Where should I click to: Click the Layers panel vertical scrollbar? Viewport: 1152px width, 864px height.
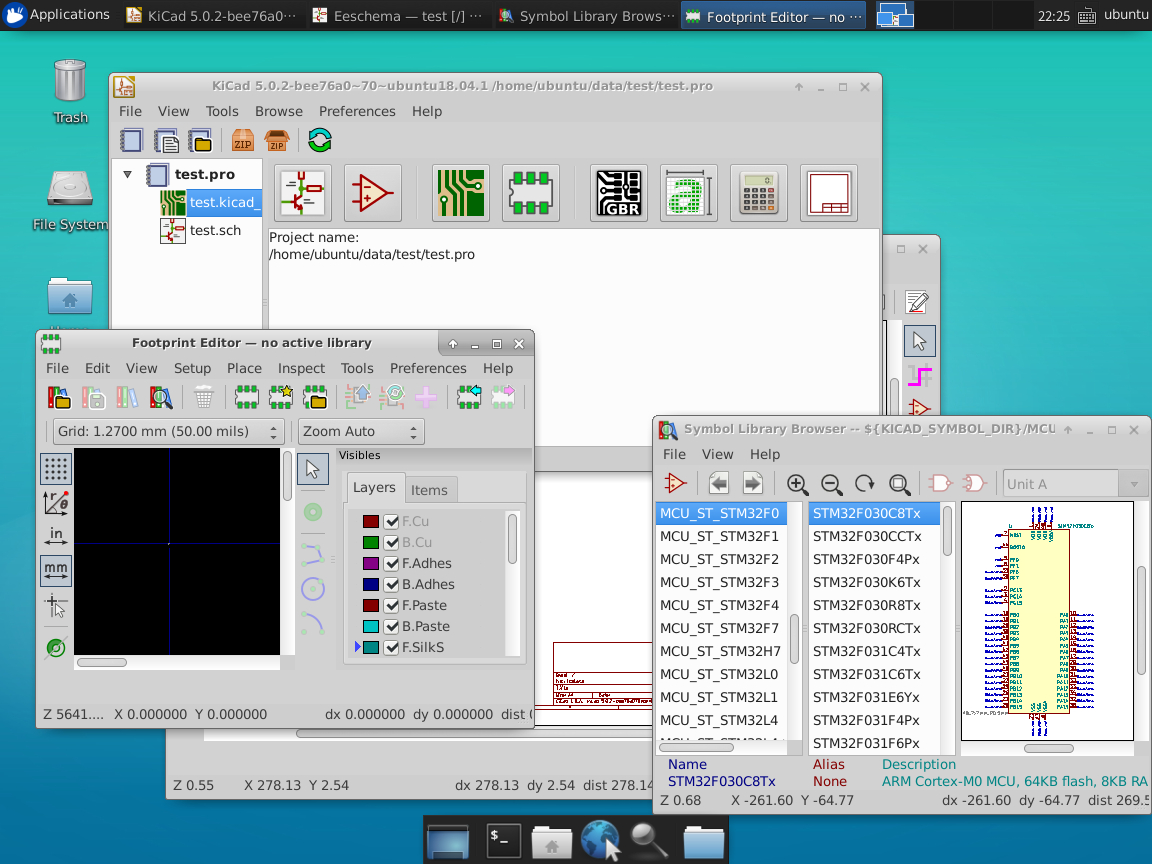coord(512,539)
